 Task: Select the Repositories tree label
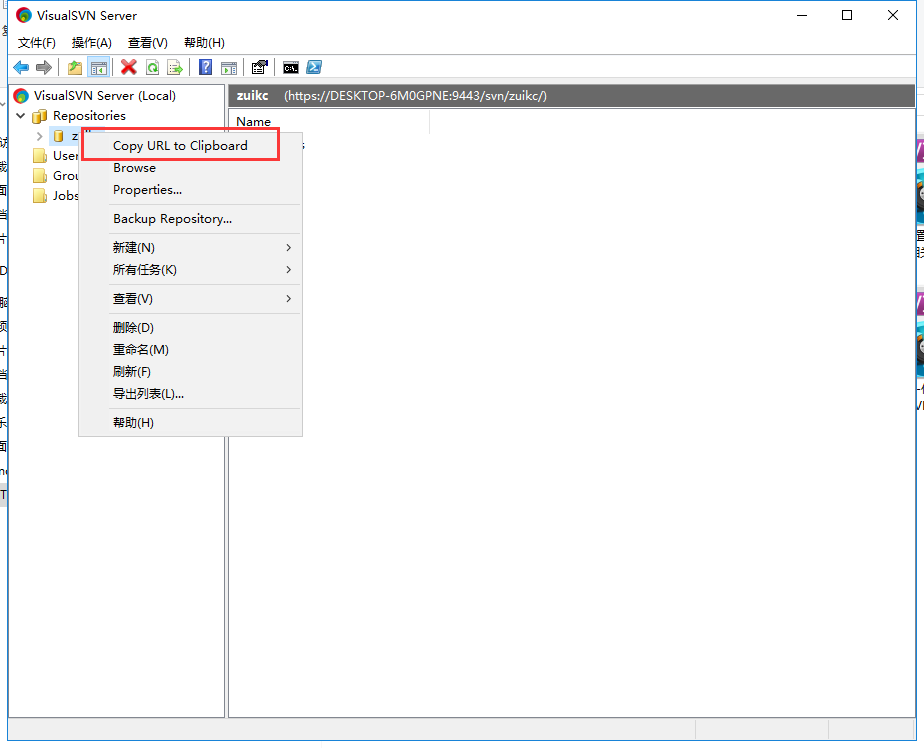click(x=89, y=116)
